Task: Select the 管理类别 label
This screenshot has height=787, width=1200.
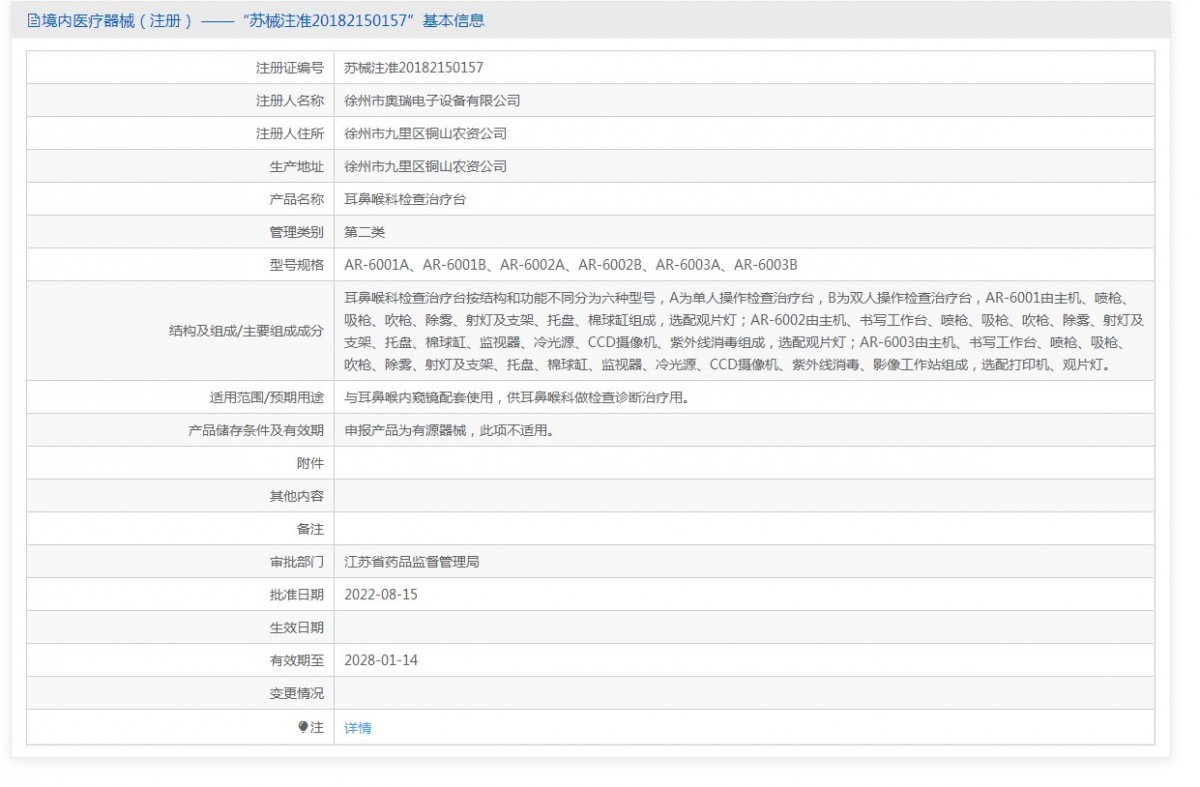Action: pos(297,233)
